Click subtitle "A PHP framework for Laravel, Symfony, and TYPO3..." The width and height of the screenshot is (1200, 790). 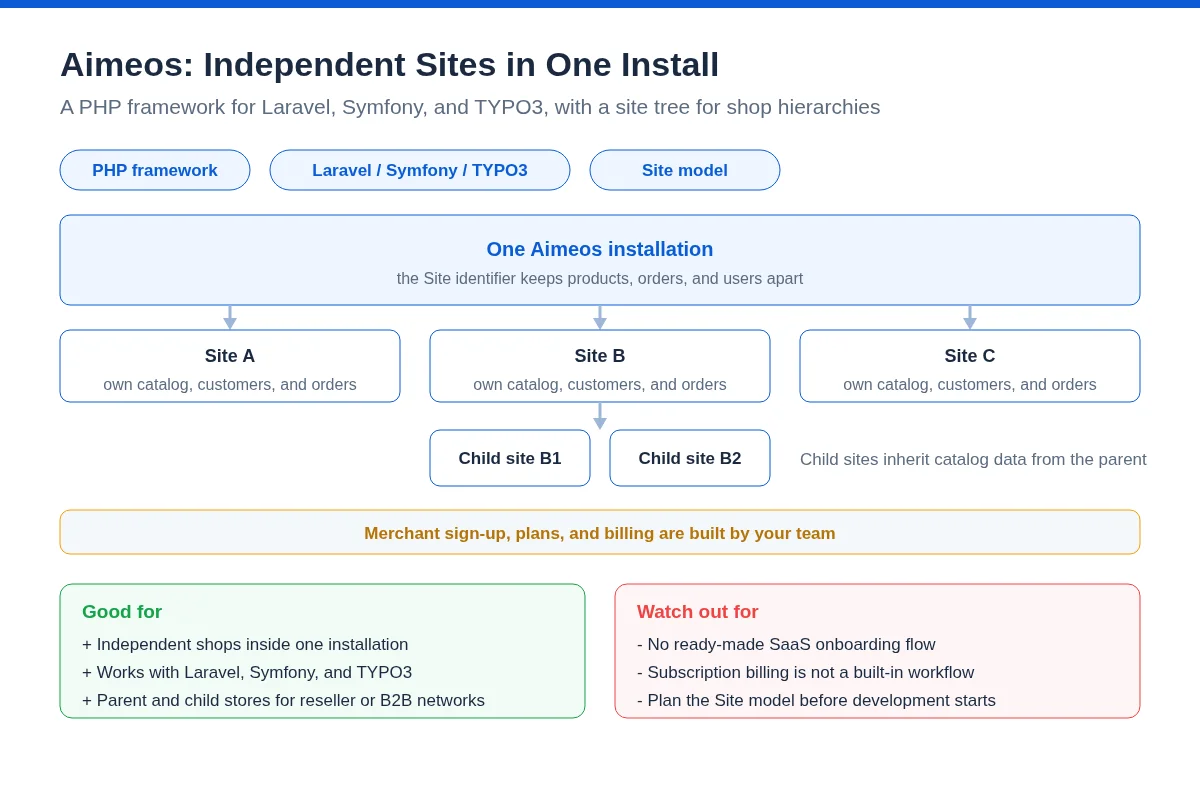(x=470, y=107)
